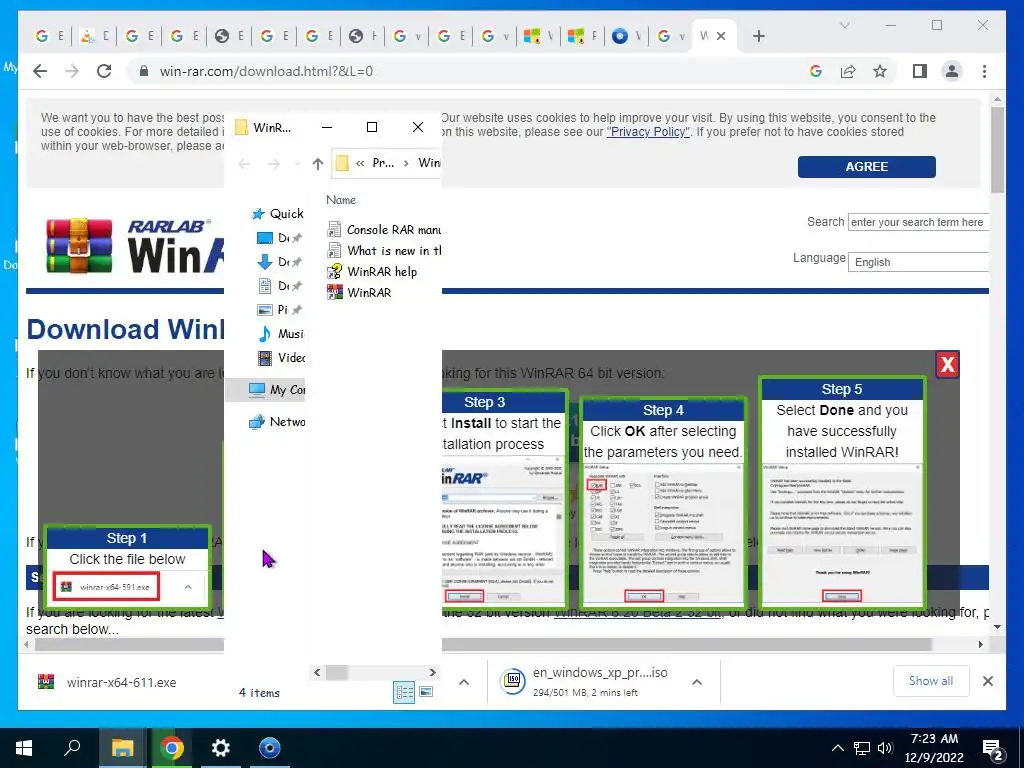The width and height of the screenshot is (1024, 768).
Task: Click the Google icon in address bar
Action: click(x=816, y=71)
